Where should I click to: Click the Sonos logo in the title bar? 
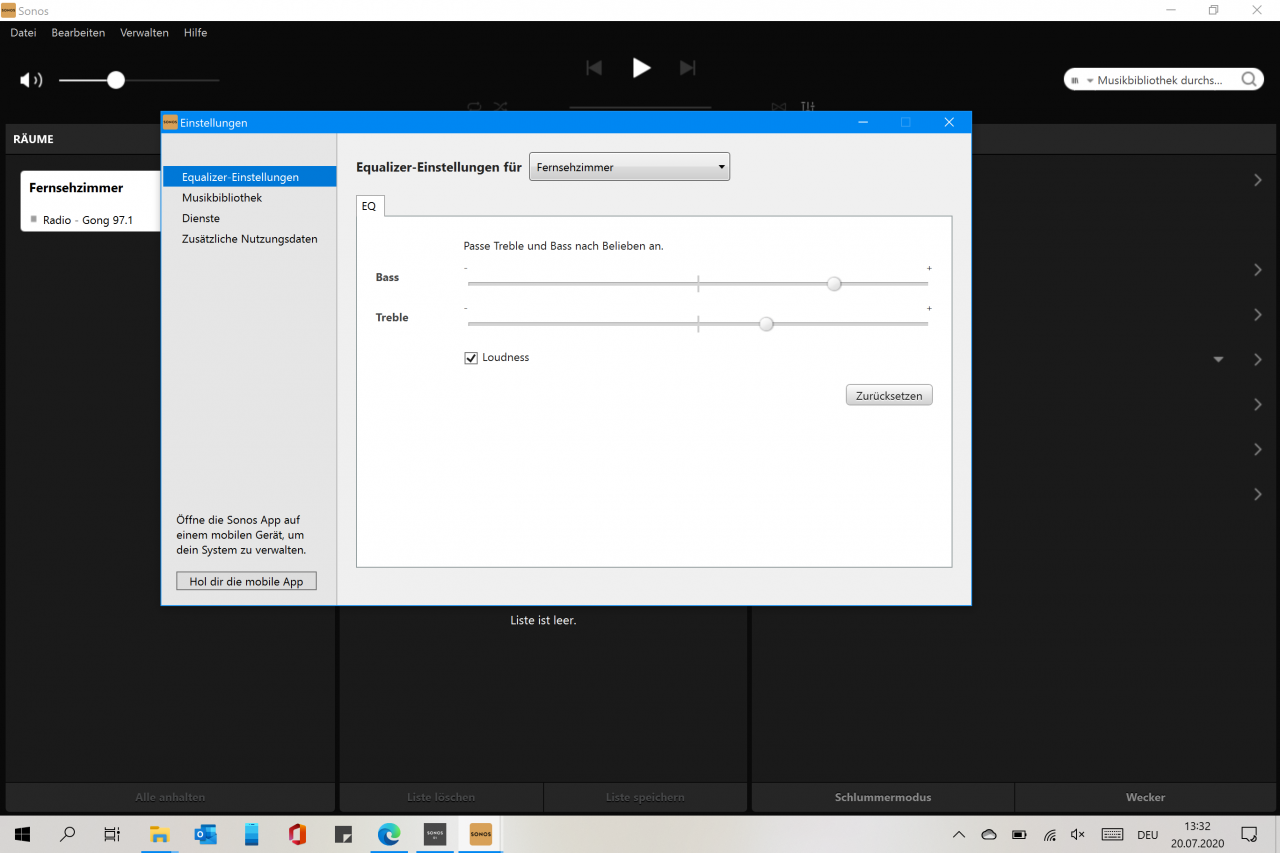coord(8,10)
